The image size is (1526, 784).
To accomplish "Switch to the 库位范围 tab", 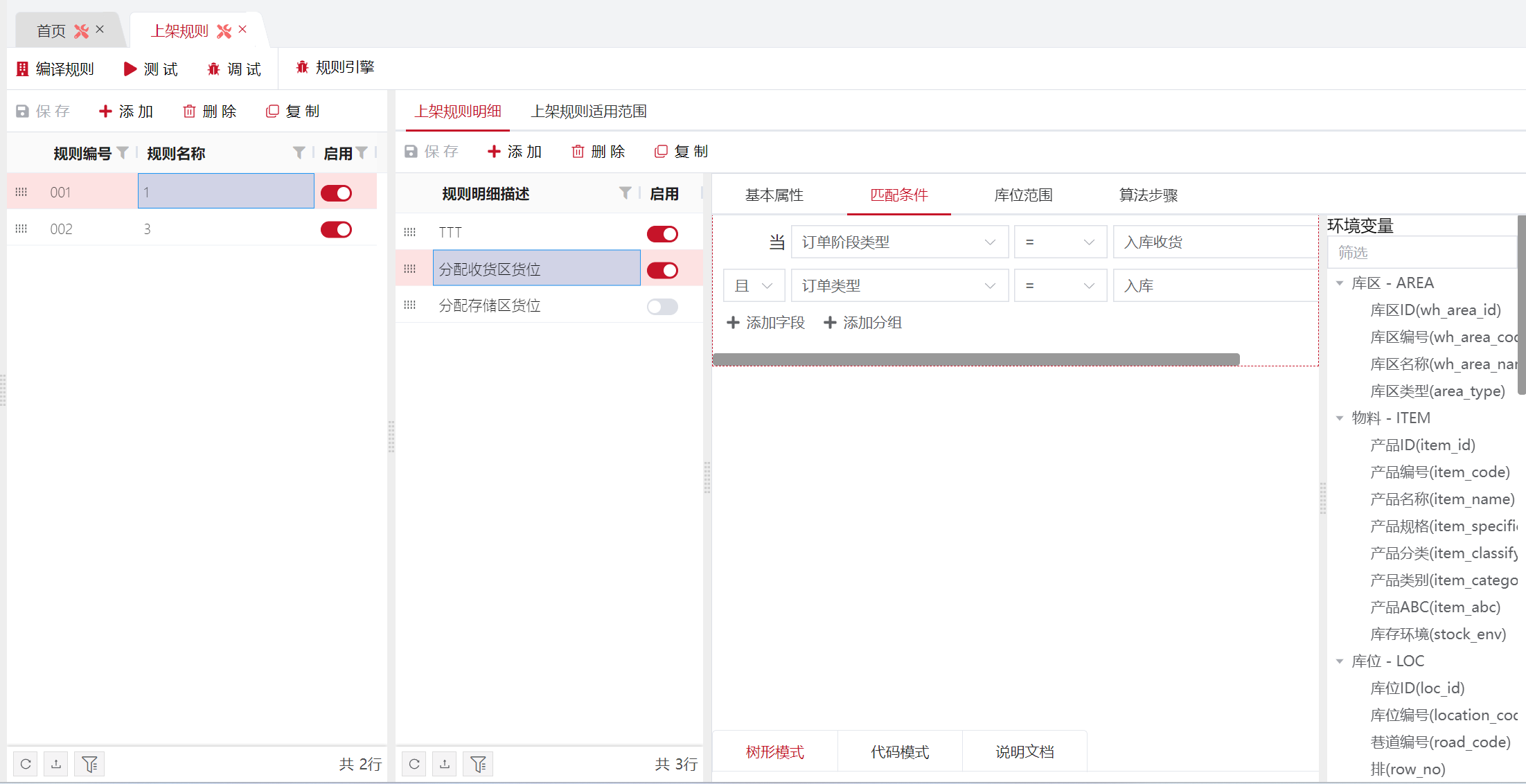I will [1023, 195].
